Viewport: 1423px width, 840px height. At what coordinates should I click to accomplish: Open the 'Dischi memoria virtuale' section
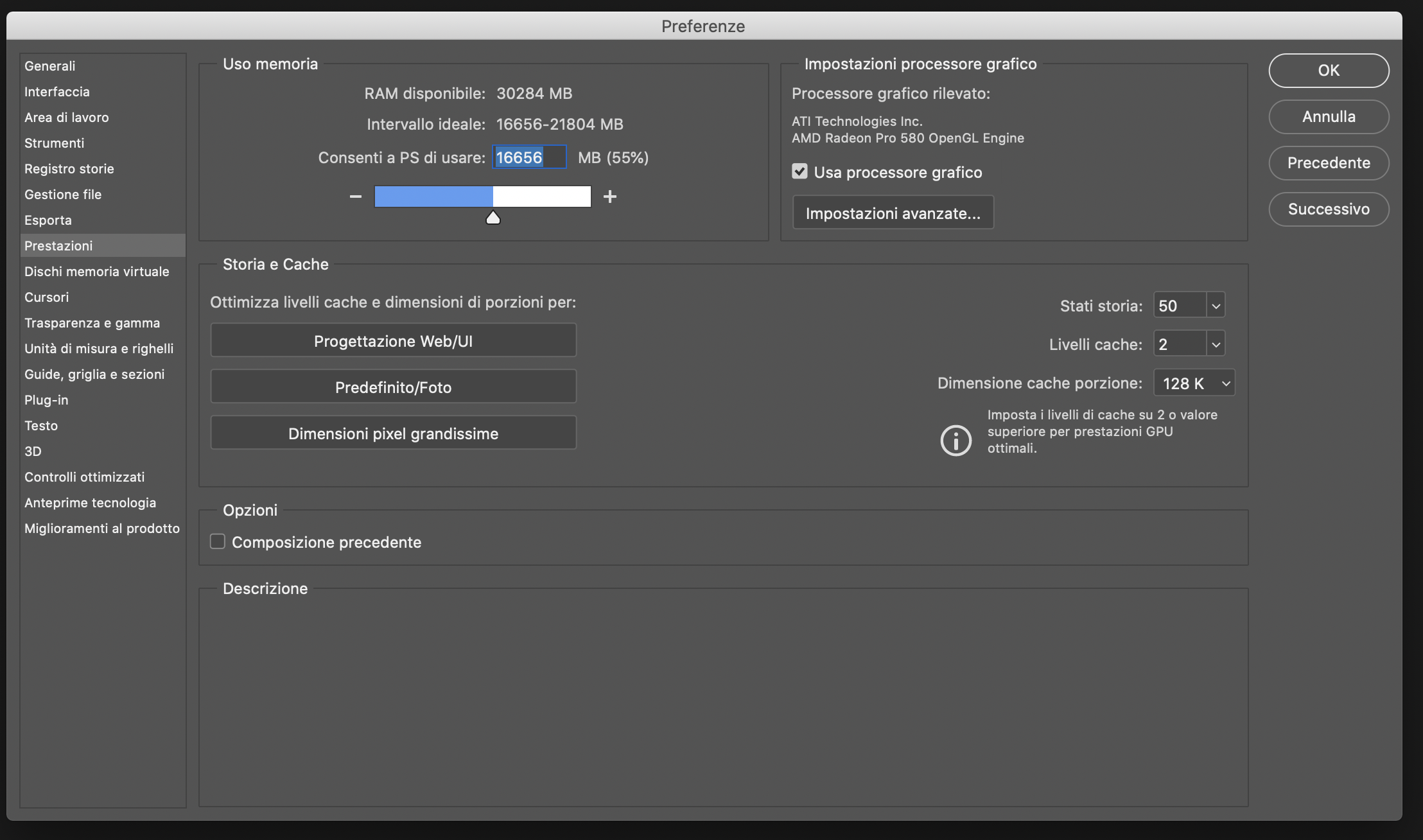(97, 271)
